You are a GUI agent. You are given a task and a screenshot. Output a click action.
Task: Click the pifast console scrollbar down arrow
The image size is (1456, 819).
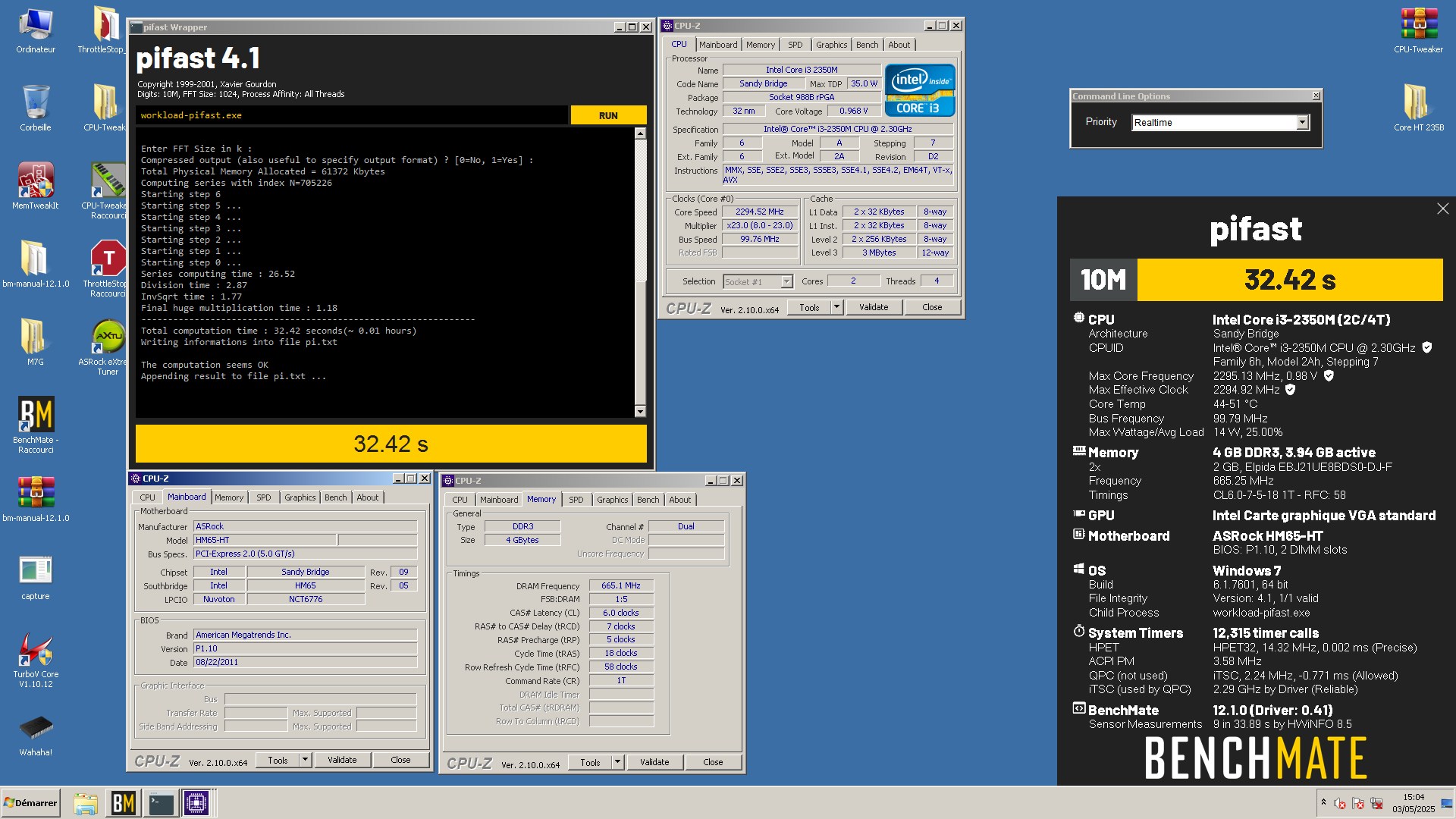640,412
